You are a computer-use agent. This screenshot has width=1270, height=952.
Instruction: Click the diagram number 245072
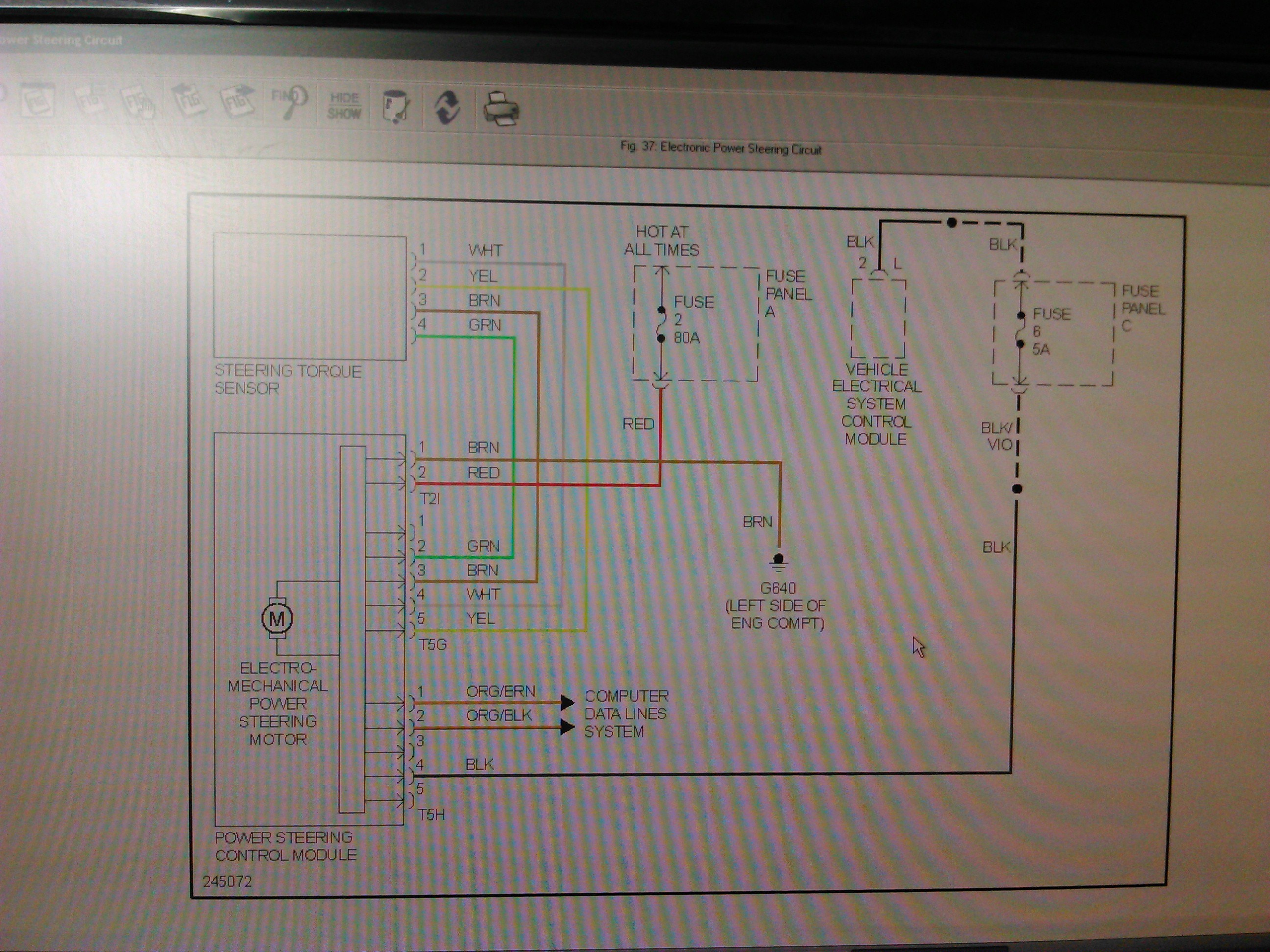coord(227,881)
